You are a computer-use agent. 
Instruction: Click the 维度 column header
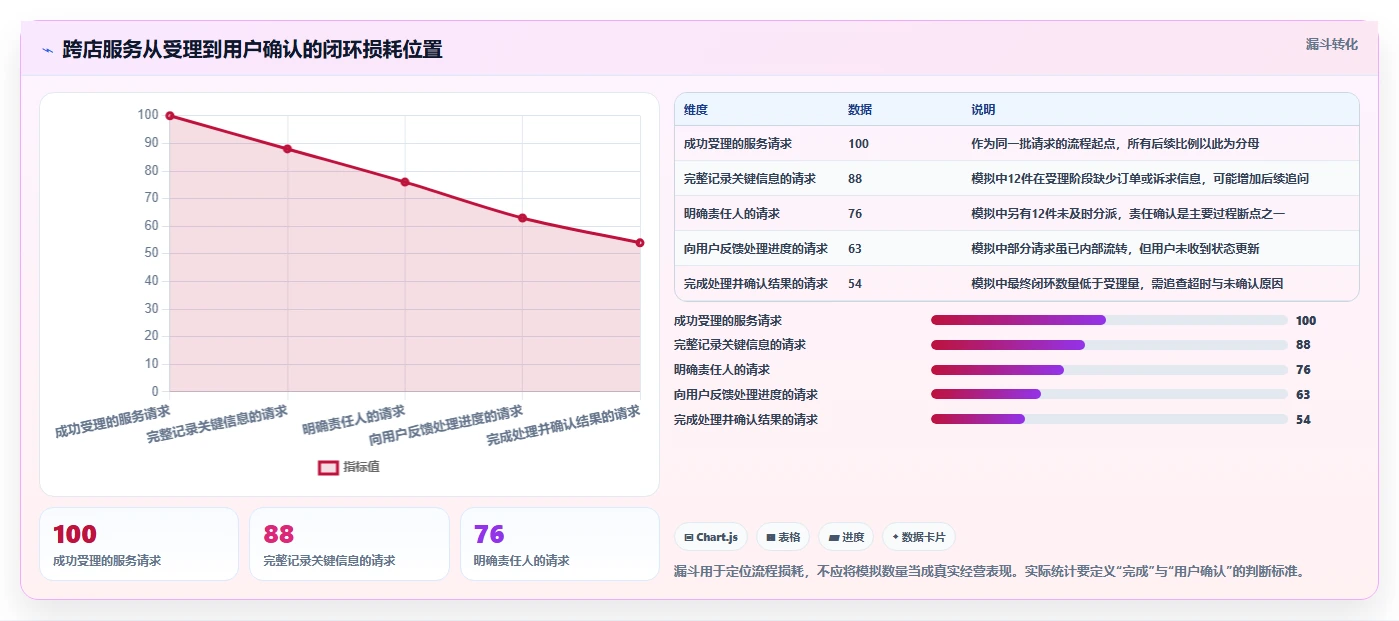[x=696, y=109]
